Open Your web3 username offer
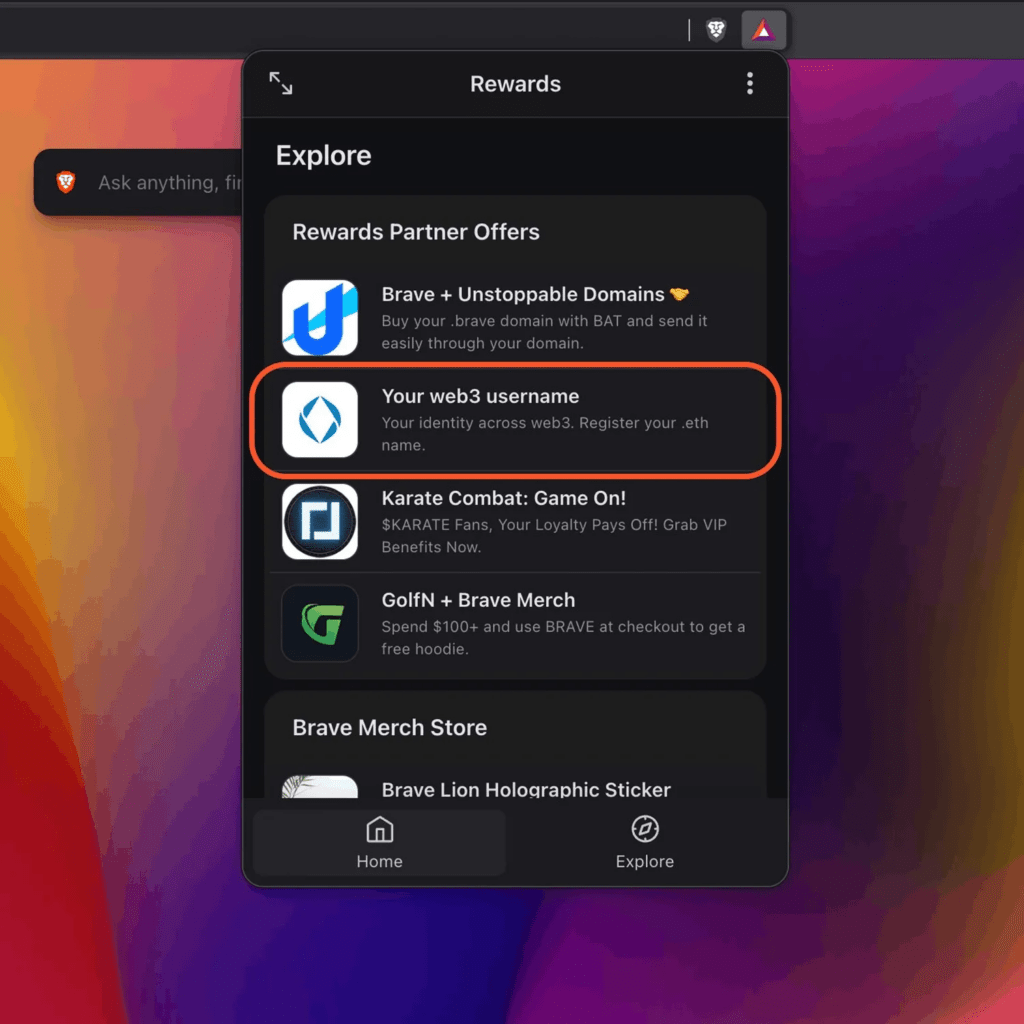 click(x=515, y=420)
